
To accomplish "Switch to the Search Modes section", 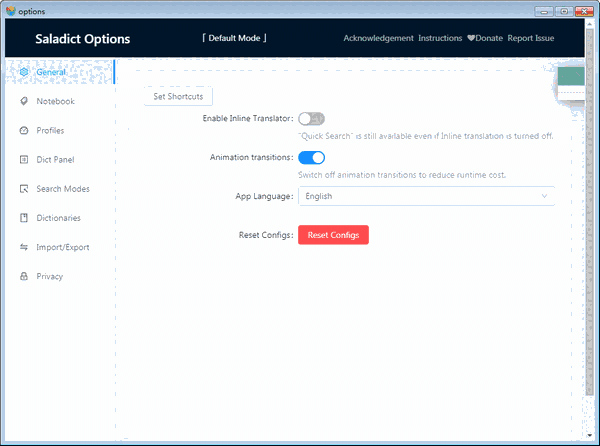I will click(62, 189).
